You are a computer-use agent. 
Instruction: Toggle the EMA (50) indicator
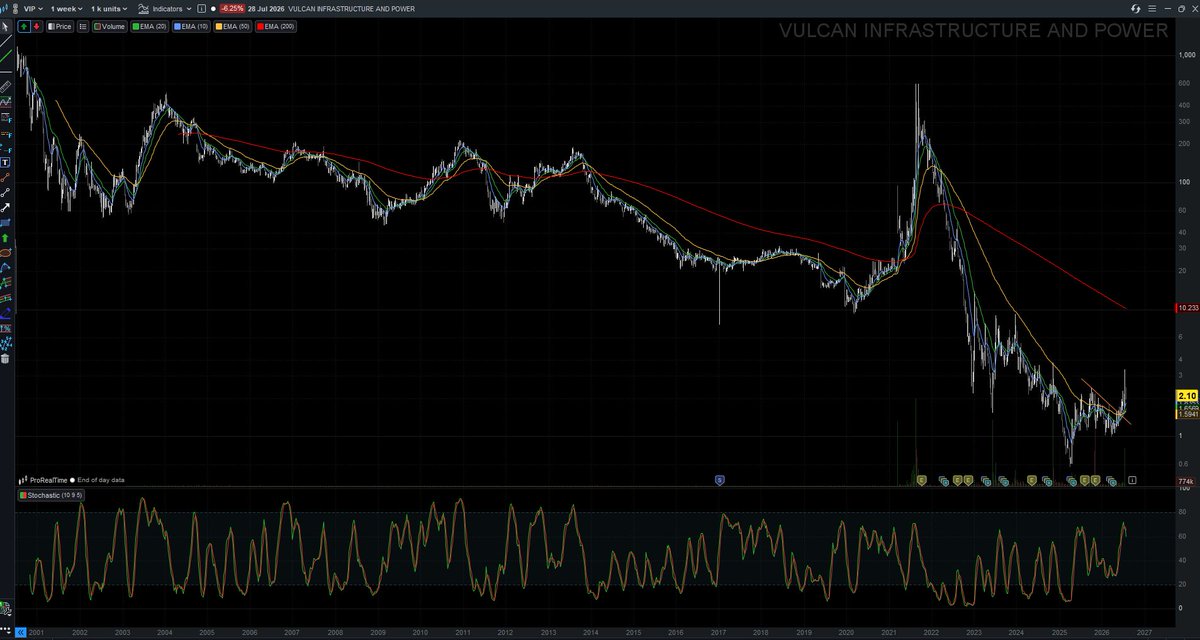[232, 27]
